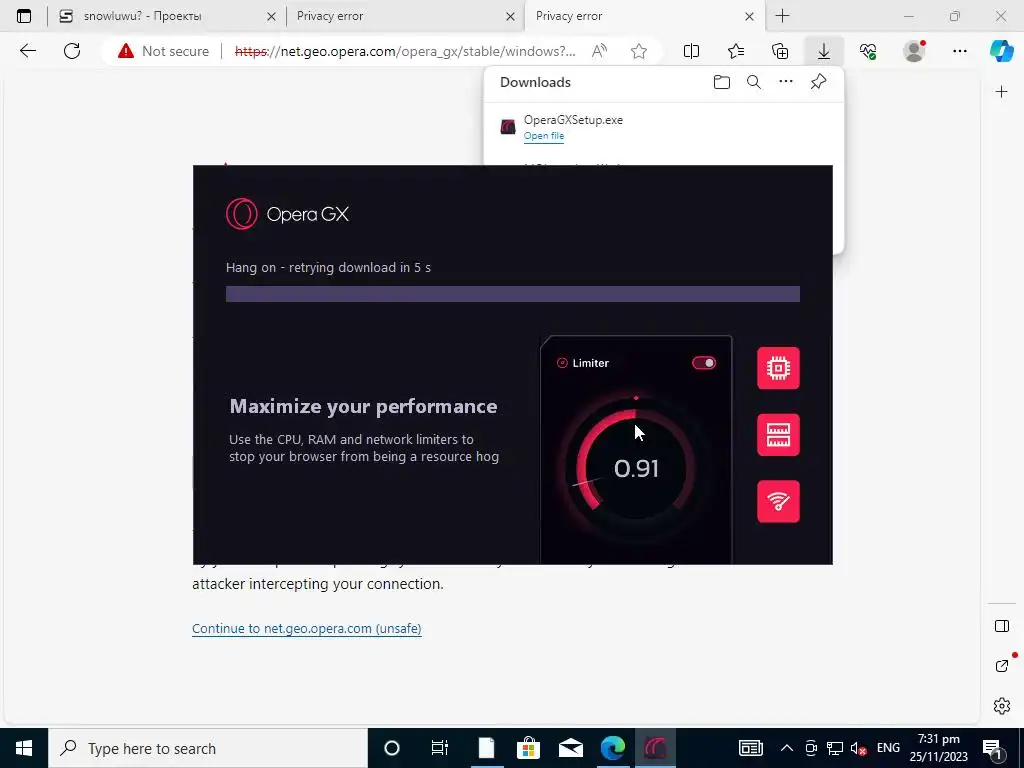
Task: Click Microsoft Edge taskbar icon
Action: pos(613,748)
